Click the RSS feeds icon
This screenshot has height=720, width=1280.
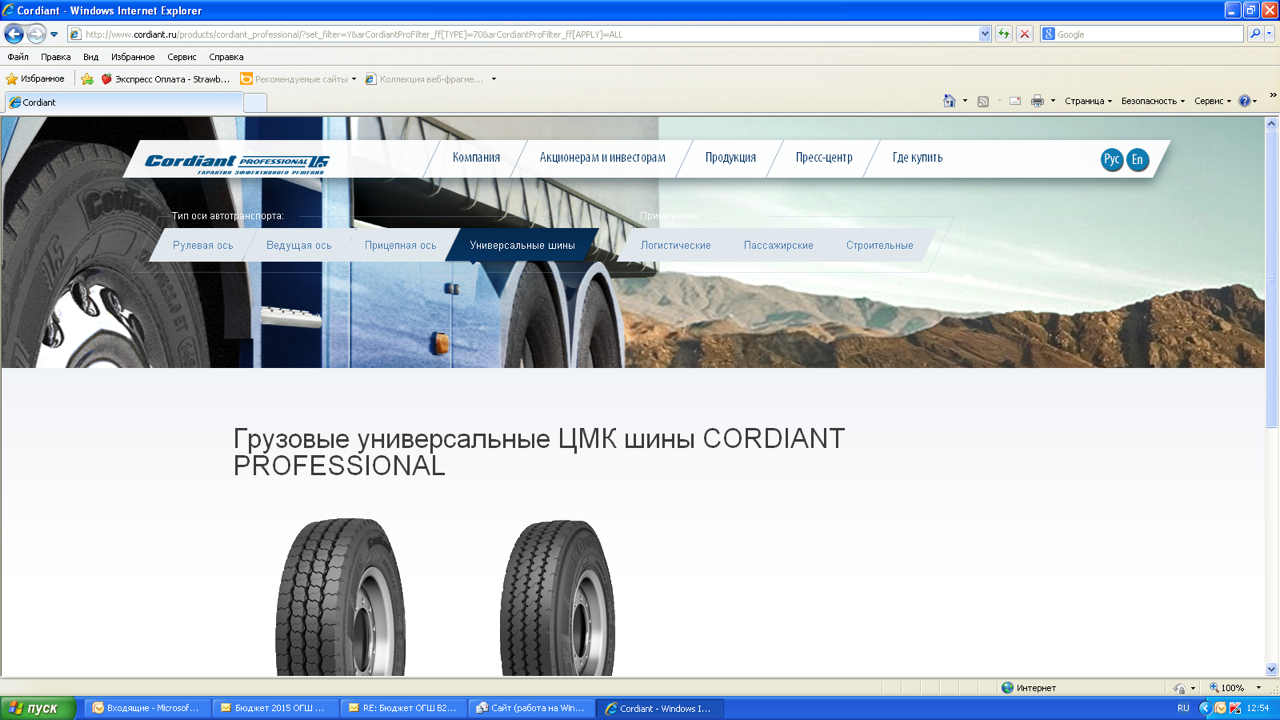click(983, 101)
